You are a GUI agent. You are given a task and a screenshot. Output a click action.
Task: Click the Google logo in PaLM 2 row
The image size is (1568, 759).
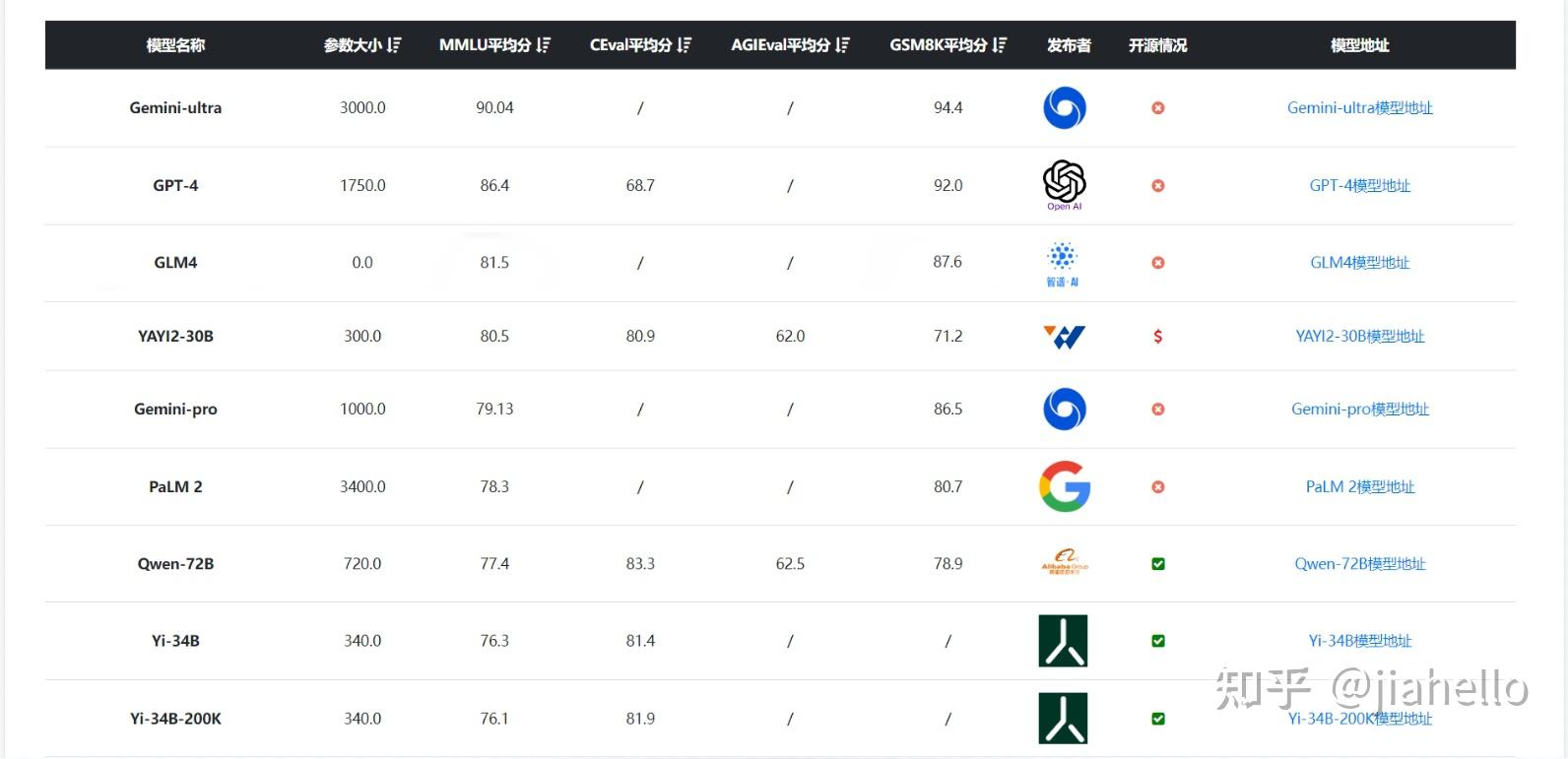(1064, 486)
